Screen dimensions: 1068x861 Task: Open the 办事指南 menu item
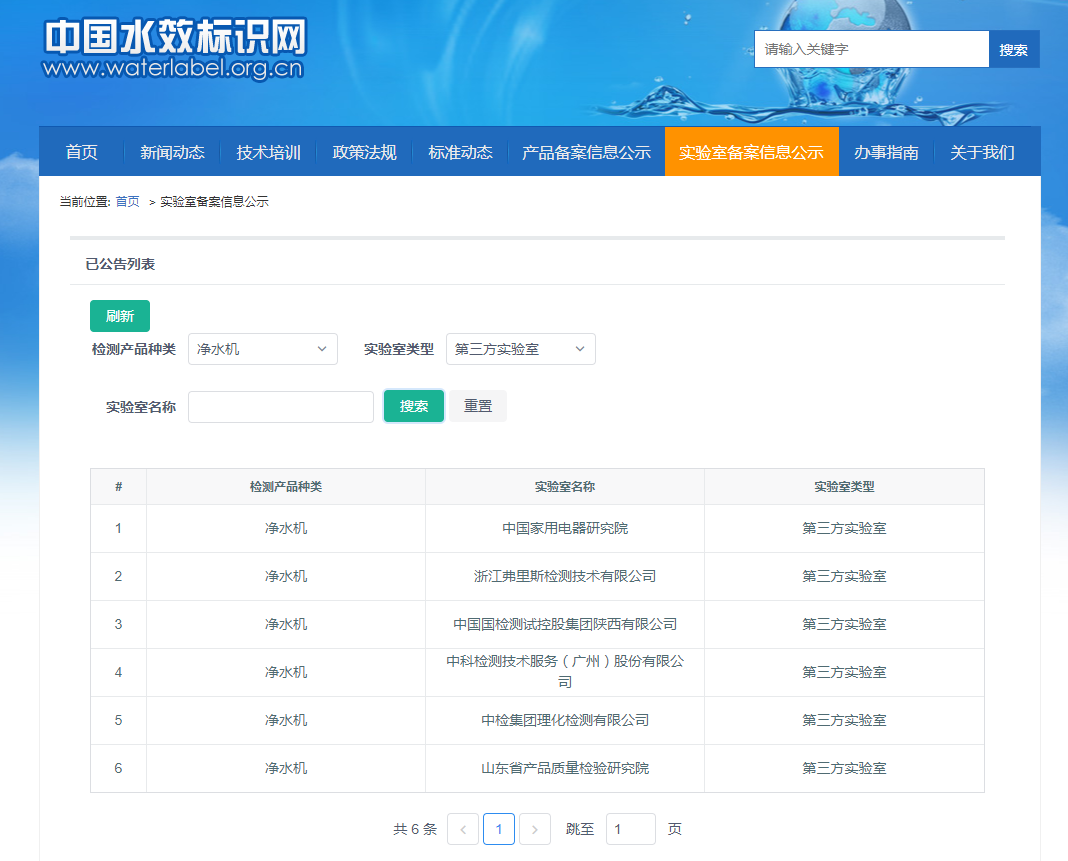(x=886, y=152)
